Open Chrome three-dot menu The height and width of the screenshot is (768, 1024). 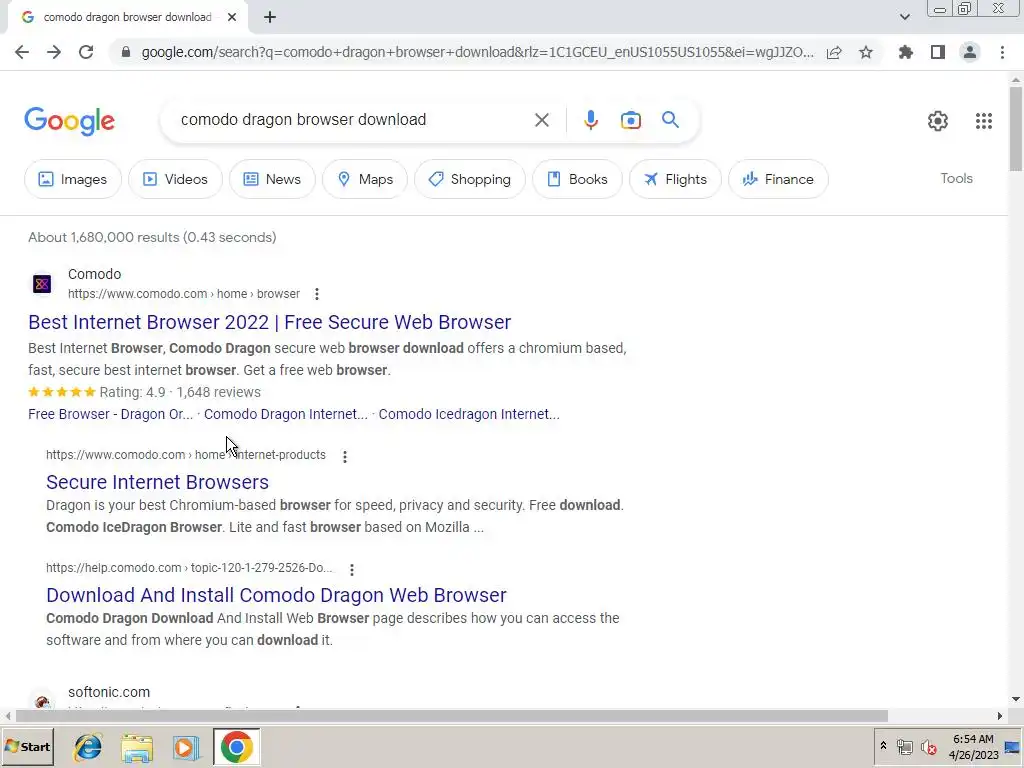1002,52
